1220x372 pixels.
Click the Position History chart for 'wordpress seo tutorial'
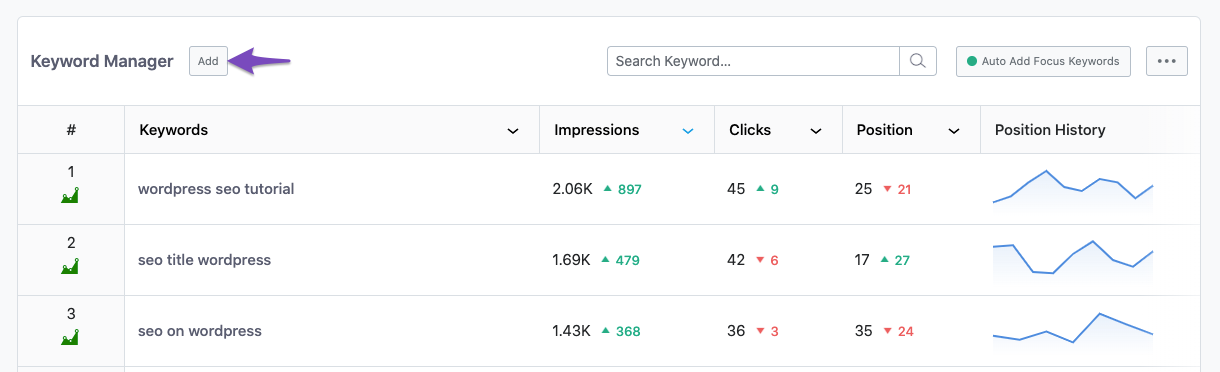1073,190
